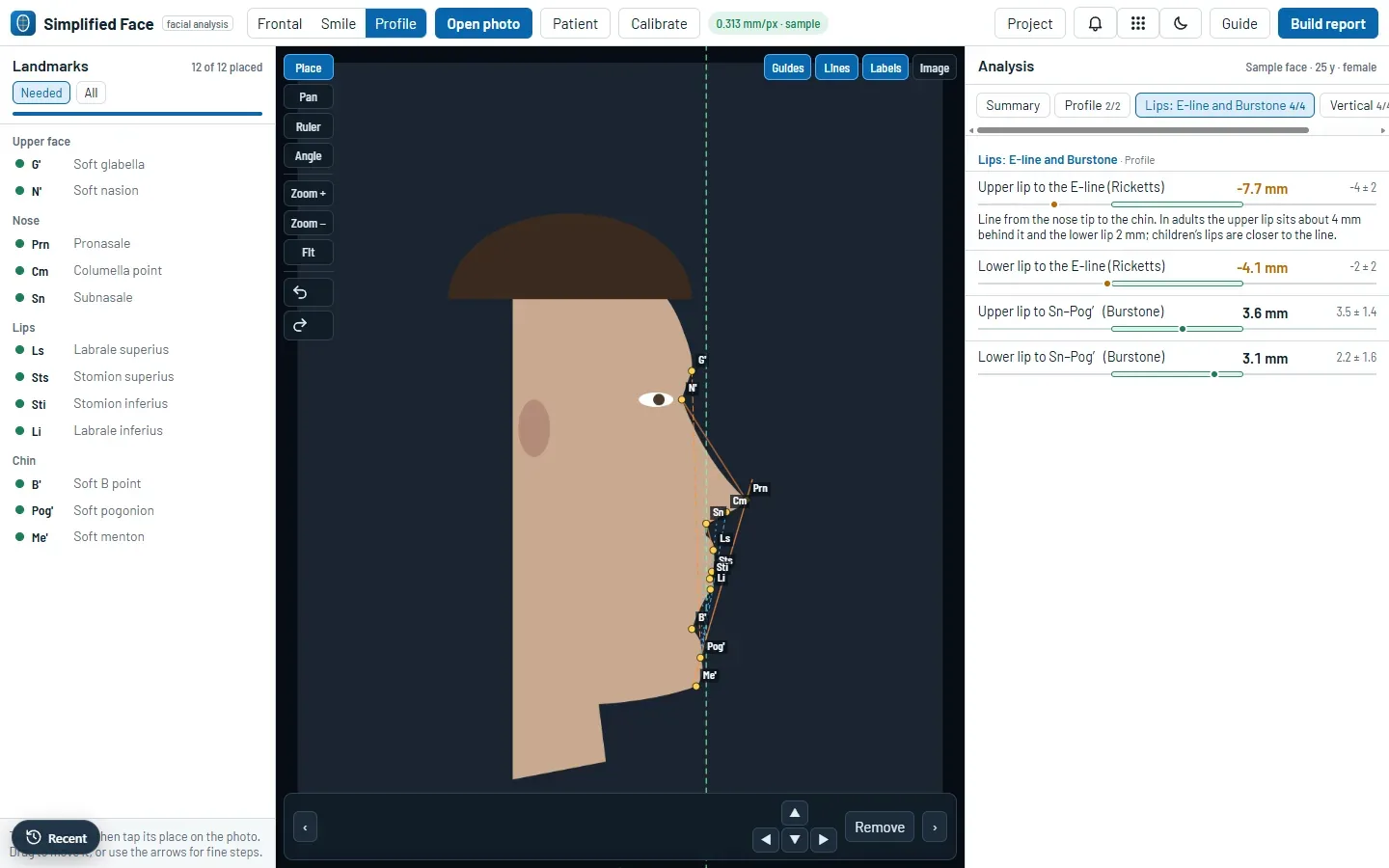Open the Summary analysis tab
Image resolution: width=1389 pixels, height=868 pixels.
[x=1013, y=105]
